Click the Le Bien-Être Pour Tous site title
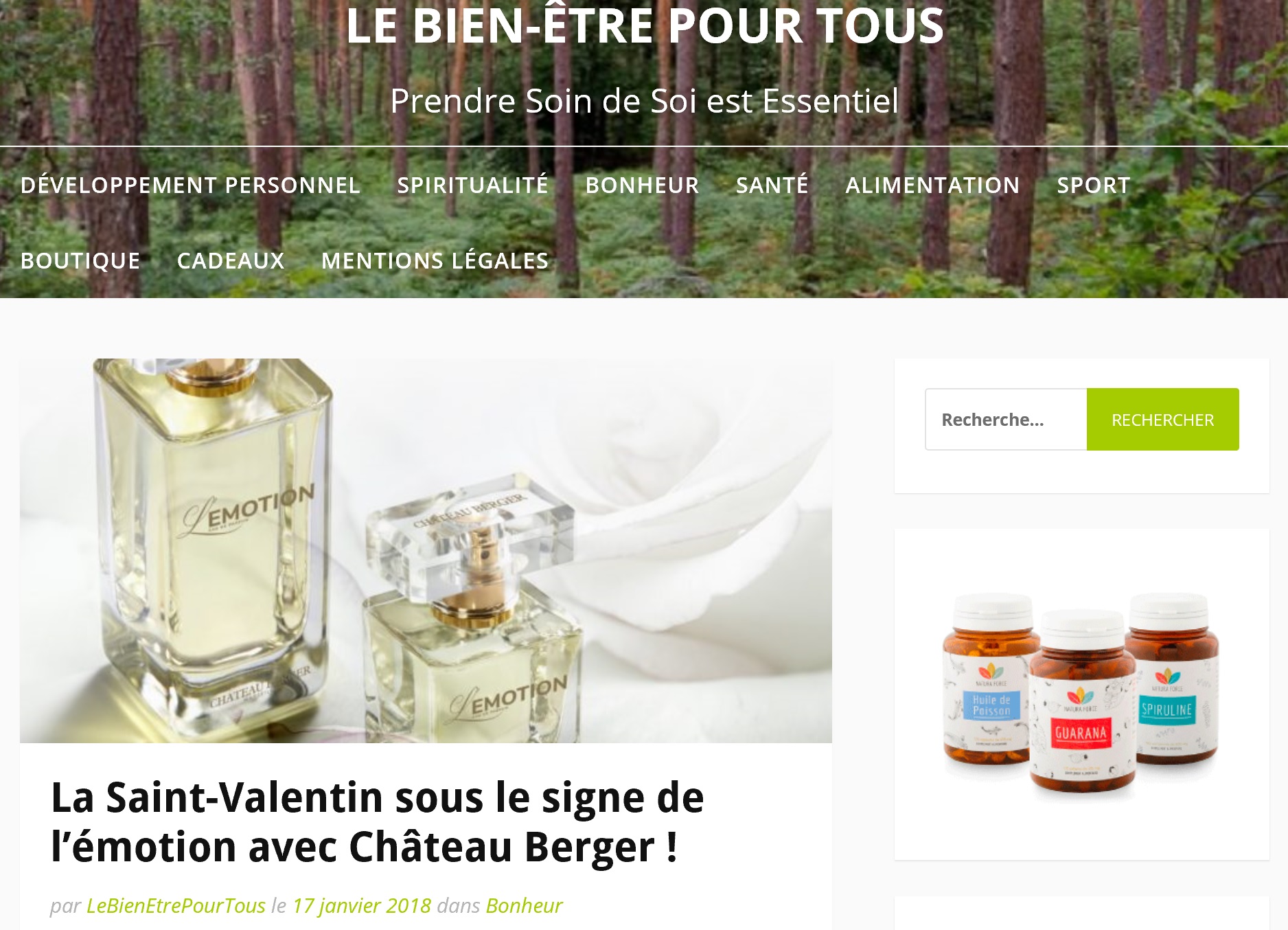The image size is (1288, 930). (x=645, y=26)
